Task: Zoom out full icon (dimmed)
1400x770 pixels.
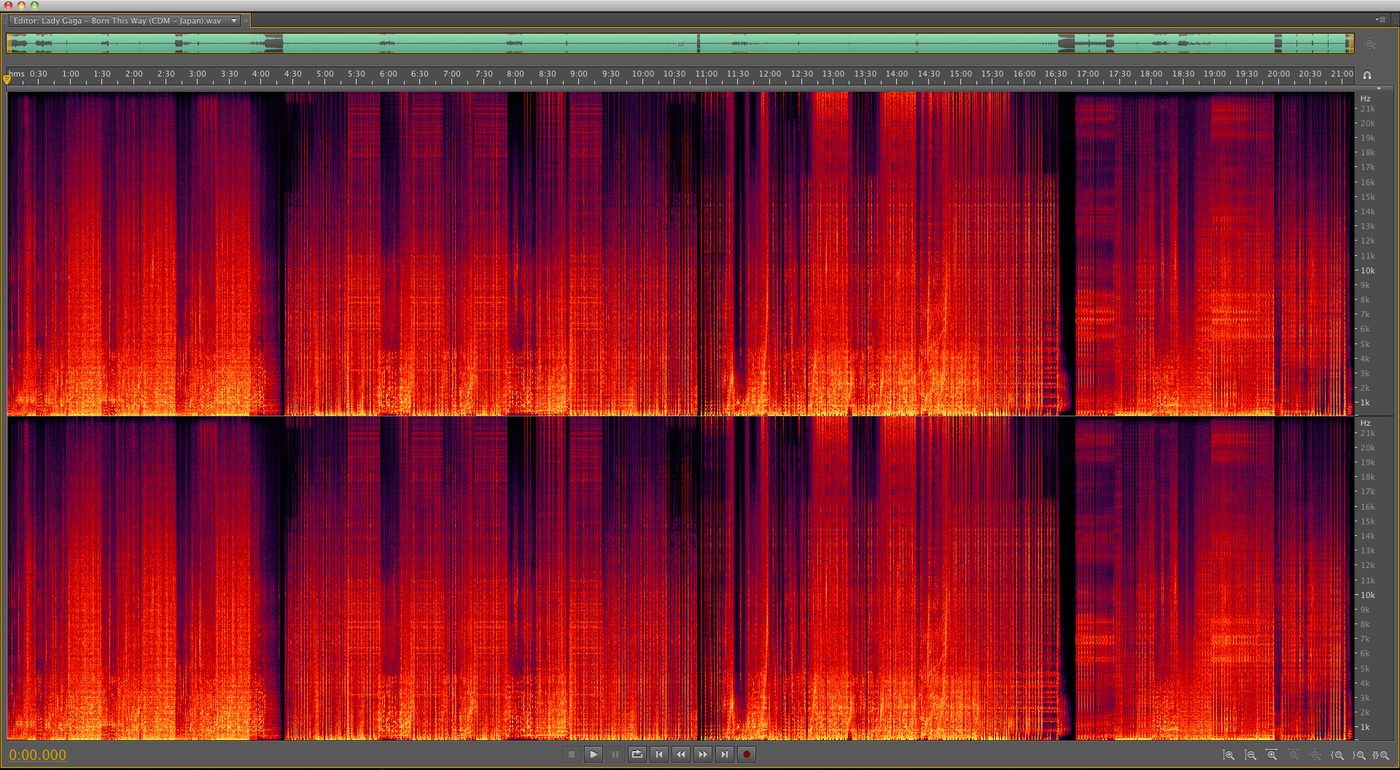Action: coord(1315,755)
